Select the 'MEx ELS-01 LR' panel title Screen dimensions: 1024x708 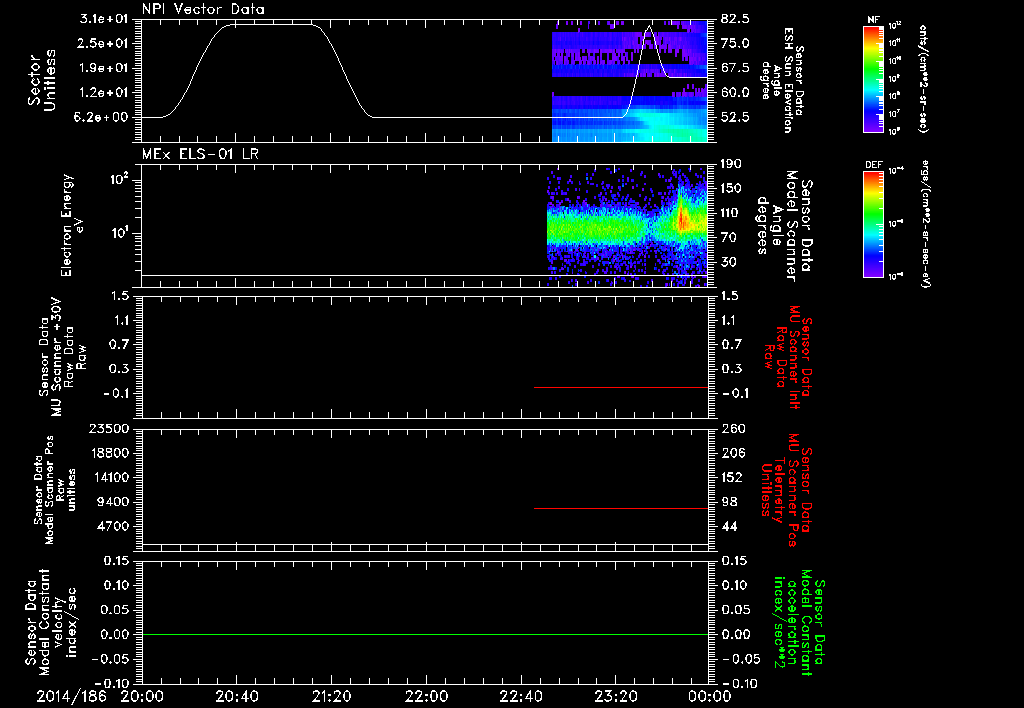point(200,154)
